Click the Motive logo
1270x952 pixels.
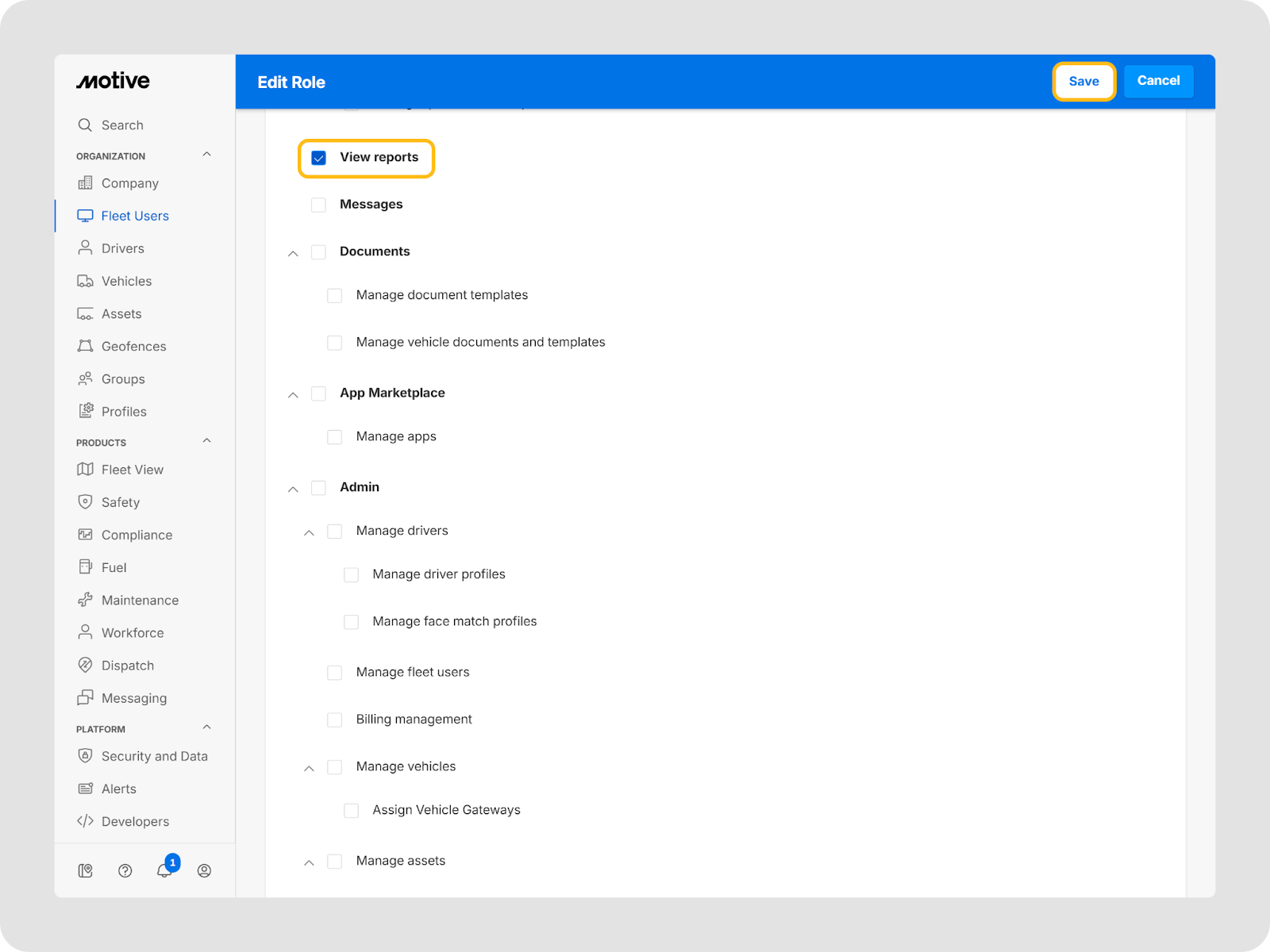click(113, 81)
